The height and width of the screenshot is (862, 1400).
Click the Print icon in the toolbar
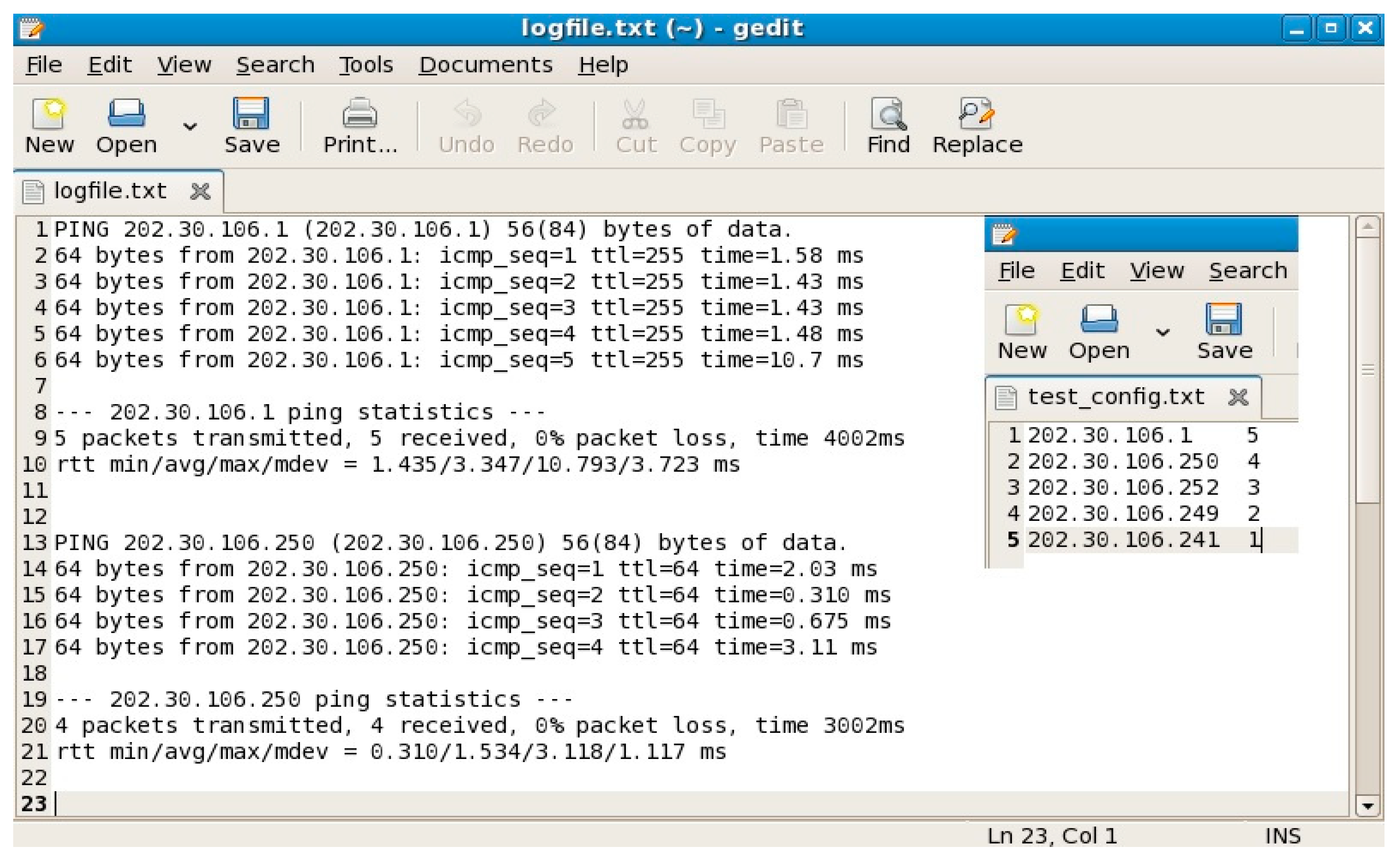360,114
